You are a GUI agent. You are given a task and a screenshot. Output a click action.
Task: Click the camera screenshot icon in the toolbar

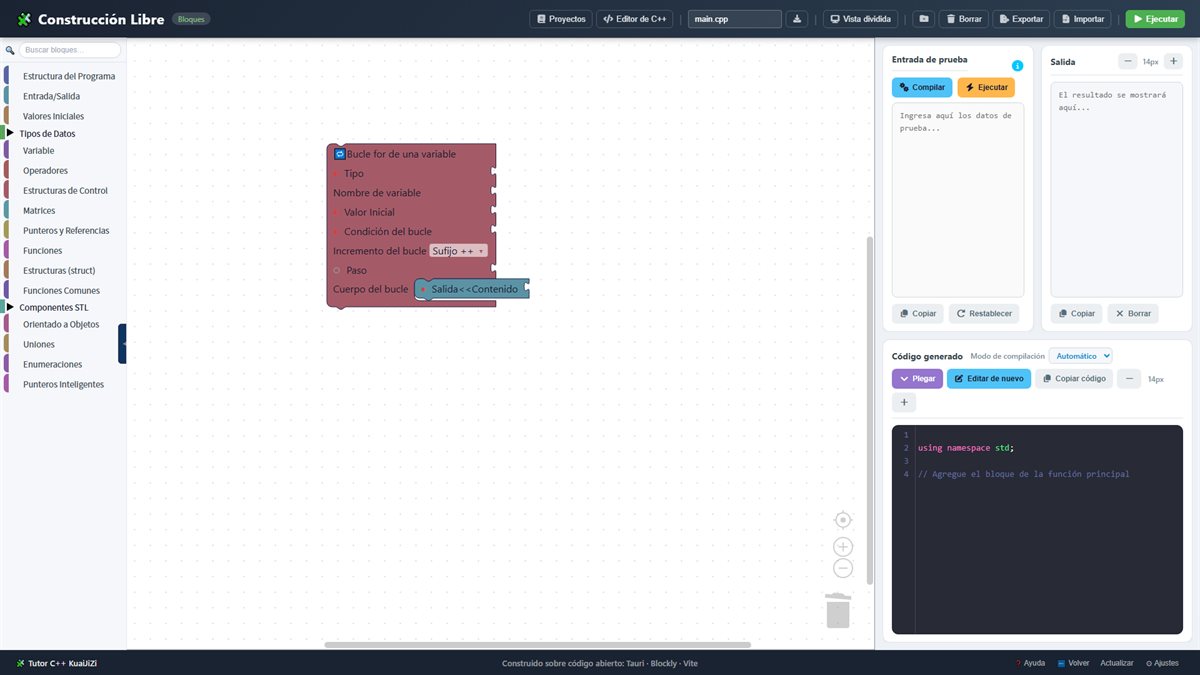[923, 19]
